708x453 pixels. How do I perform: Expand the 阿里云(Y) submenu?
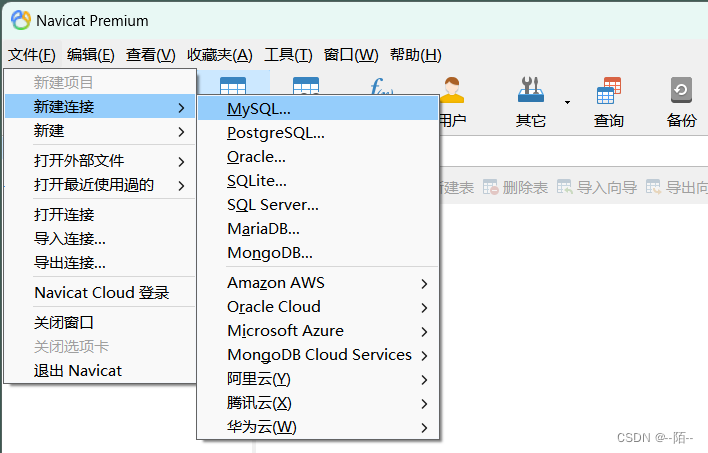[x=318, y=378]
